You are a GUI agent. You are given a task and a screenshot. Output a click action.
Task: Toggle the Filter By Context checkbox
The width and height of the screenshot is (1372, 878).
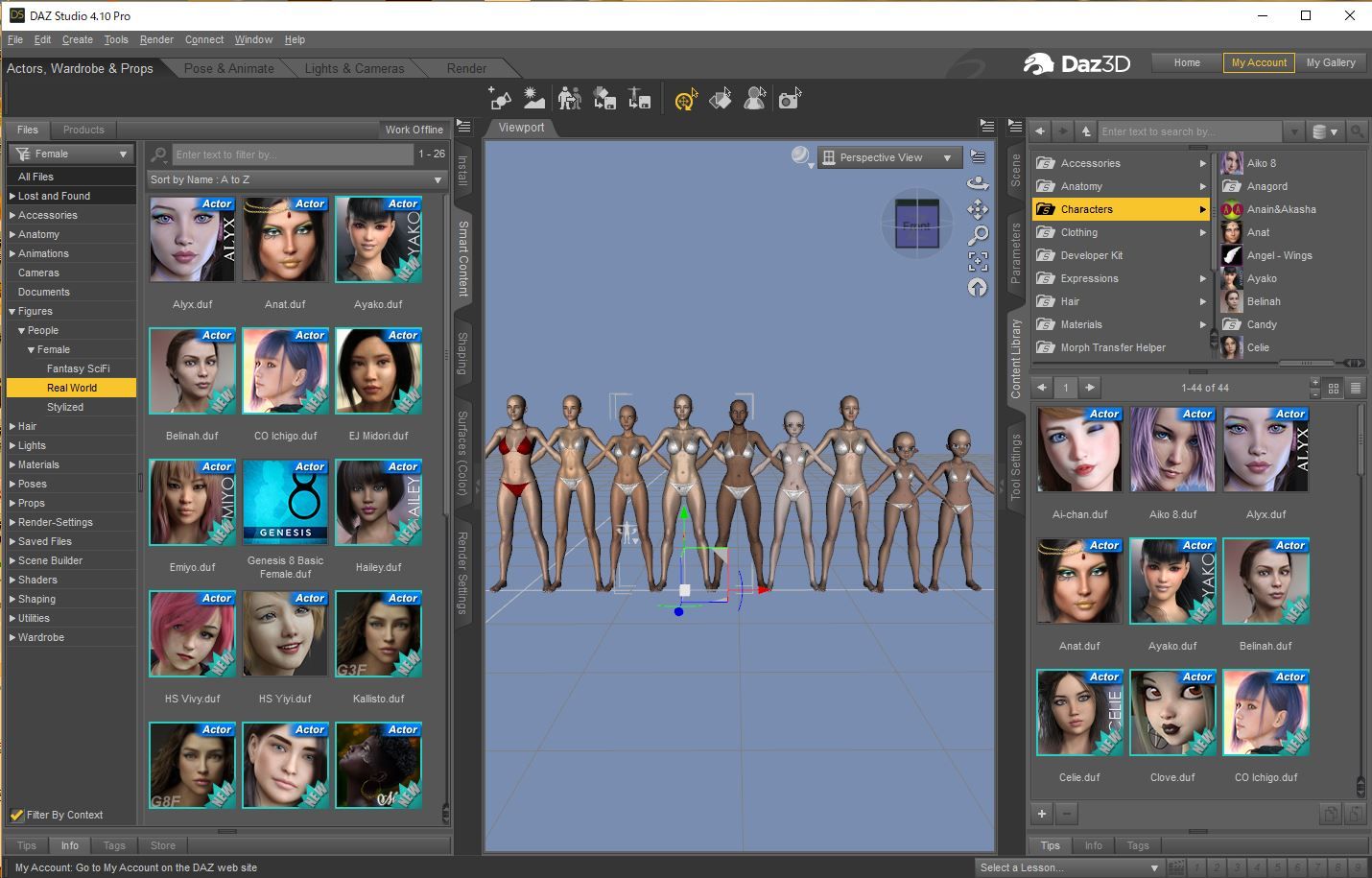[16, 815]
